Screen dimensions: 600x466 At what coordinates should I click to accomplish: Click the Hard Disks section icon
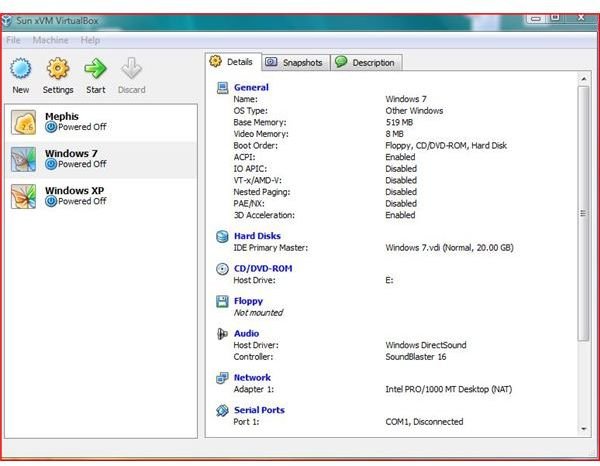click(x=222, y=236)
